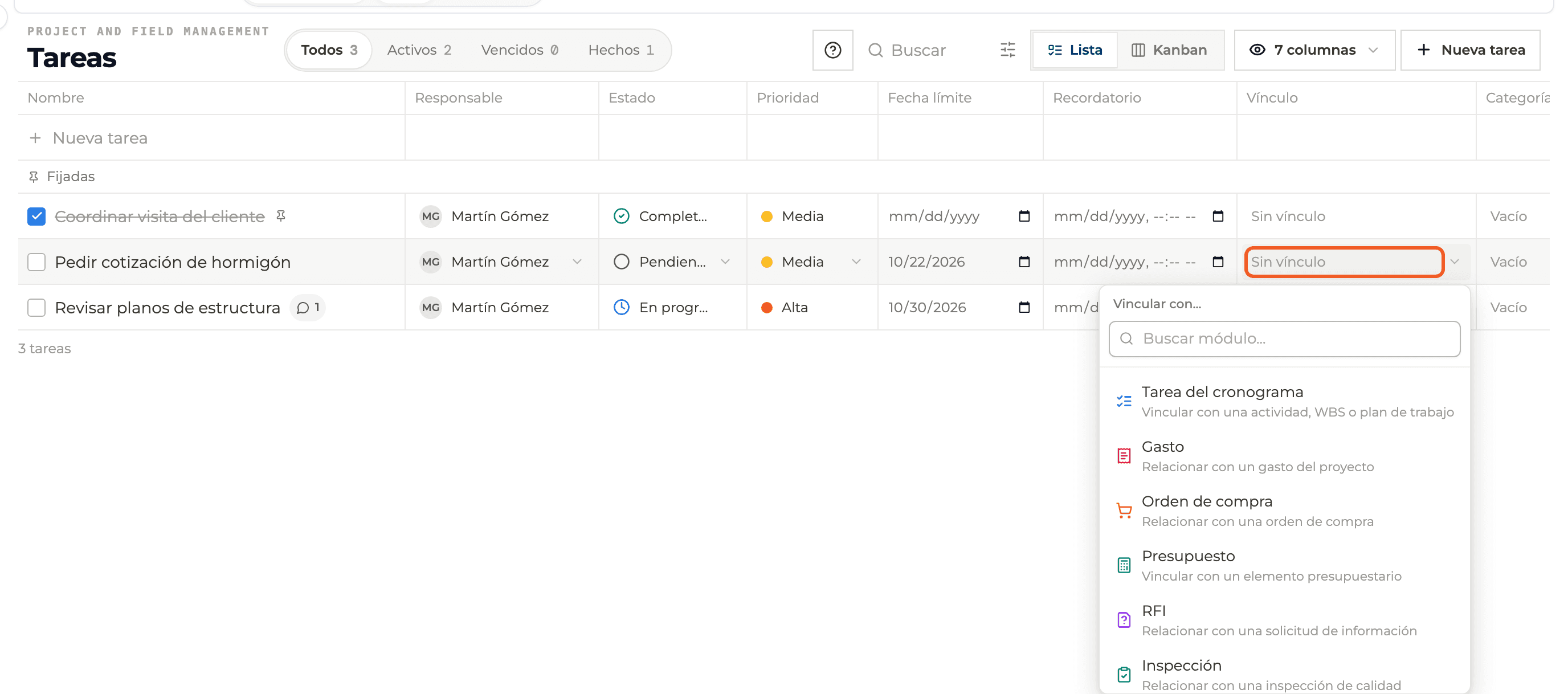Select Presupuesto link option
This screenshot has width=1568, height=694.
point(1284,566)
